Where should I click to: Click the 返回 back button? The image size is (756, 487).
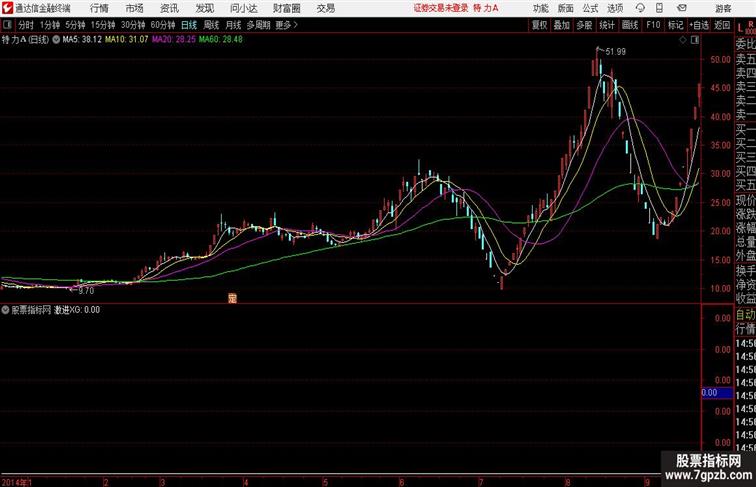point(722,25)
